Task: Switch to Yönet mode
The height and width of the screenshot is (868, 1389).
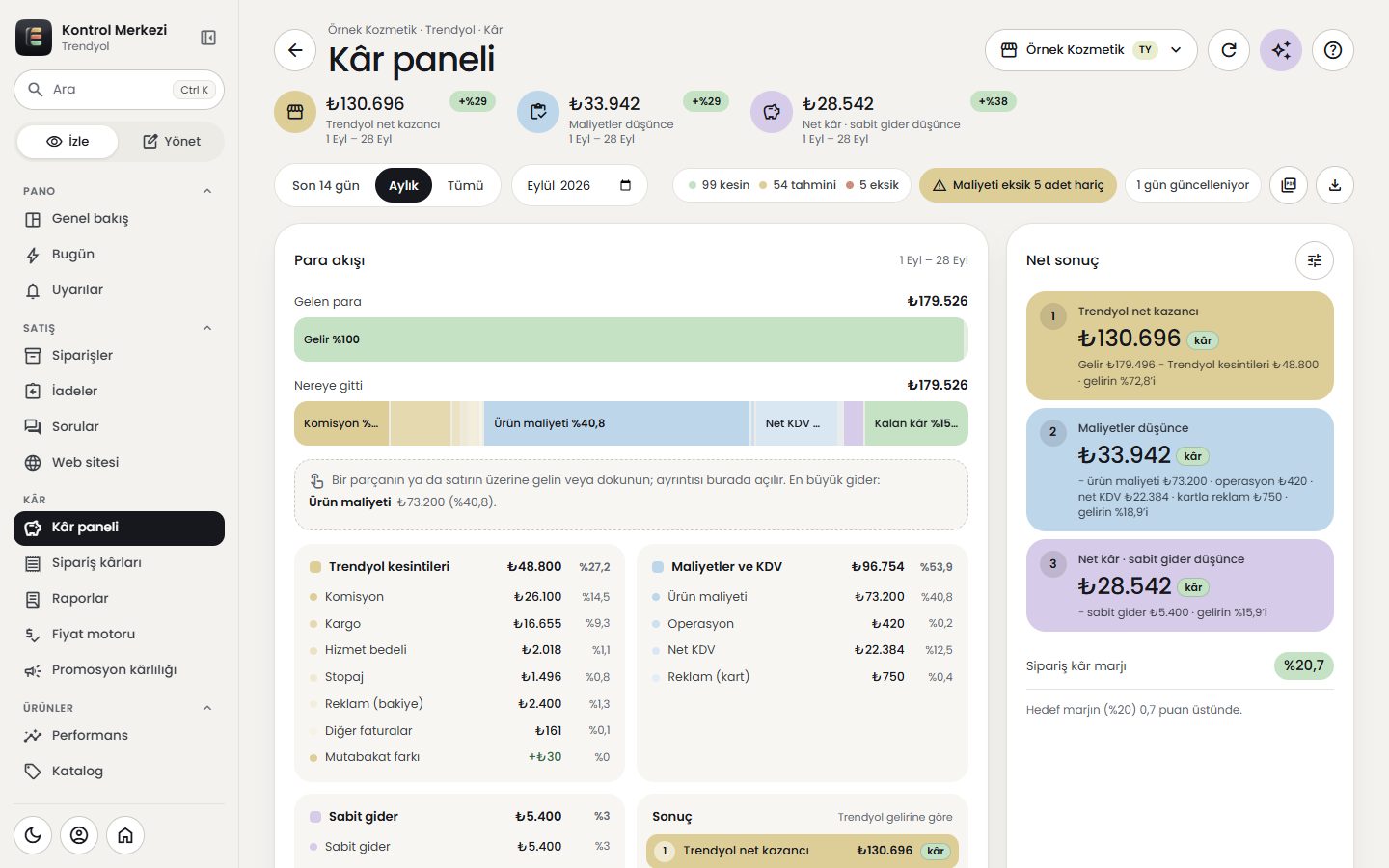Action: tap(172, 142)
